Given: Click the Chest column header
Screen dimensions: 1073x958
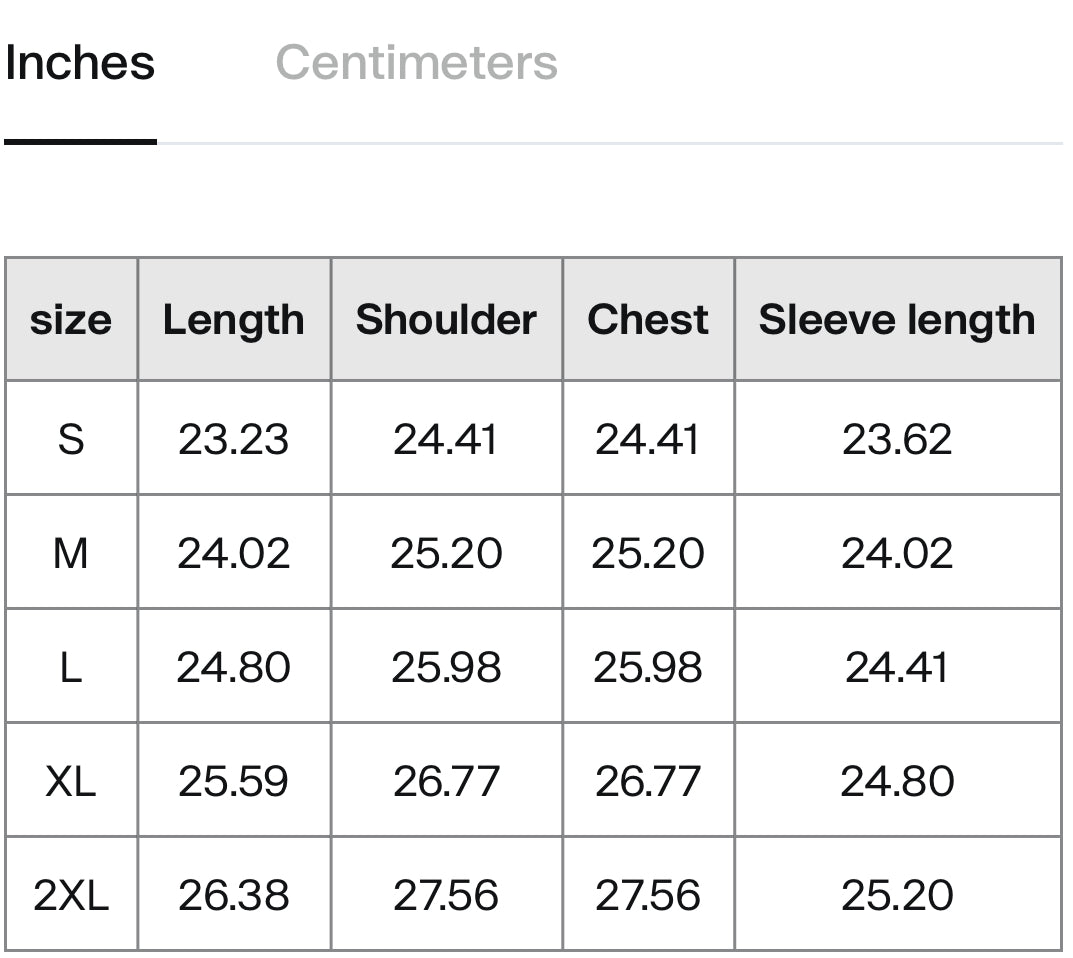Looking at the screenshot, I should pyautogui.click(x=648, y=320).
